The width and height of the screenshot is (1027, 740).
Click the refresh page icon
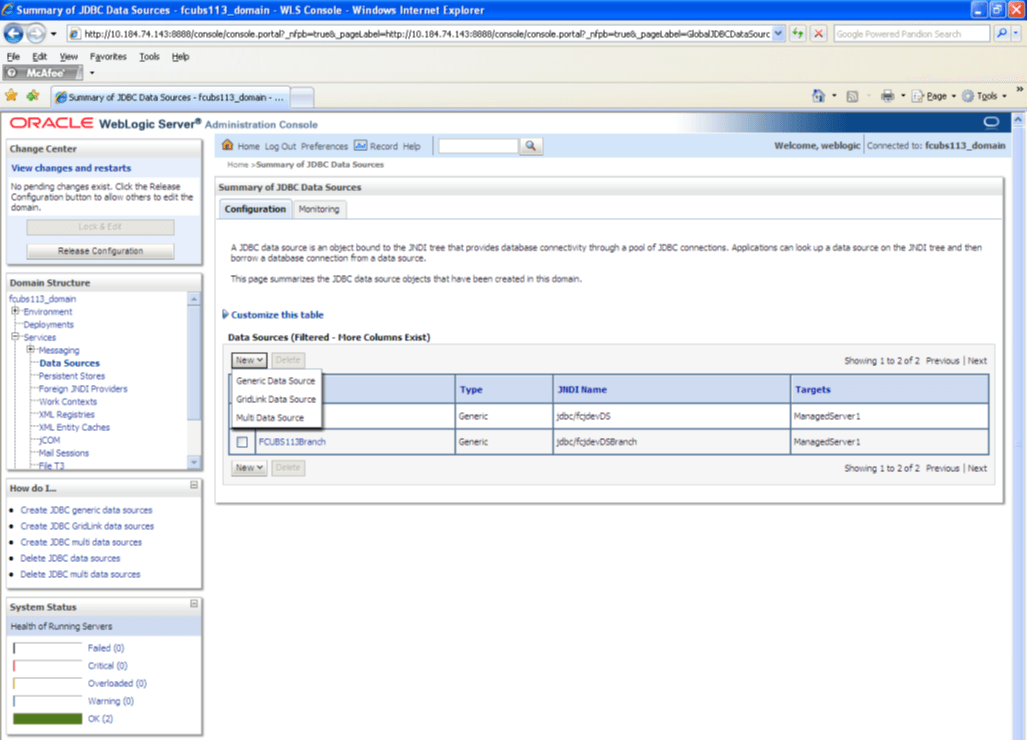[797, 33]
